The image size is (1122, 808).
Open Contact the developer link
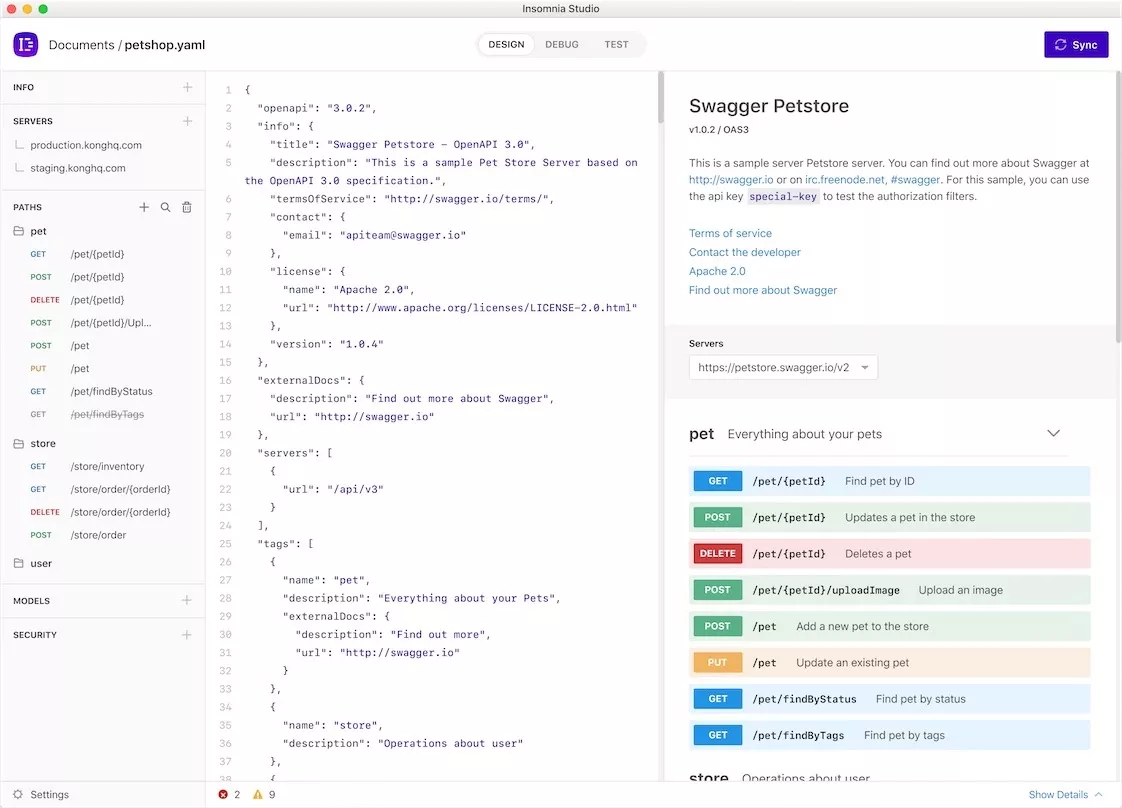click(x=744, y=252)
